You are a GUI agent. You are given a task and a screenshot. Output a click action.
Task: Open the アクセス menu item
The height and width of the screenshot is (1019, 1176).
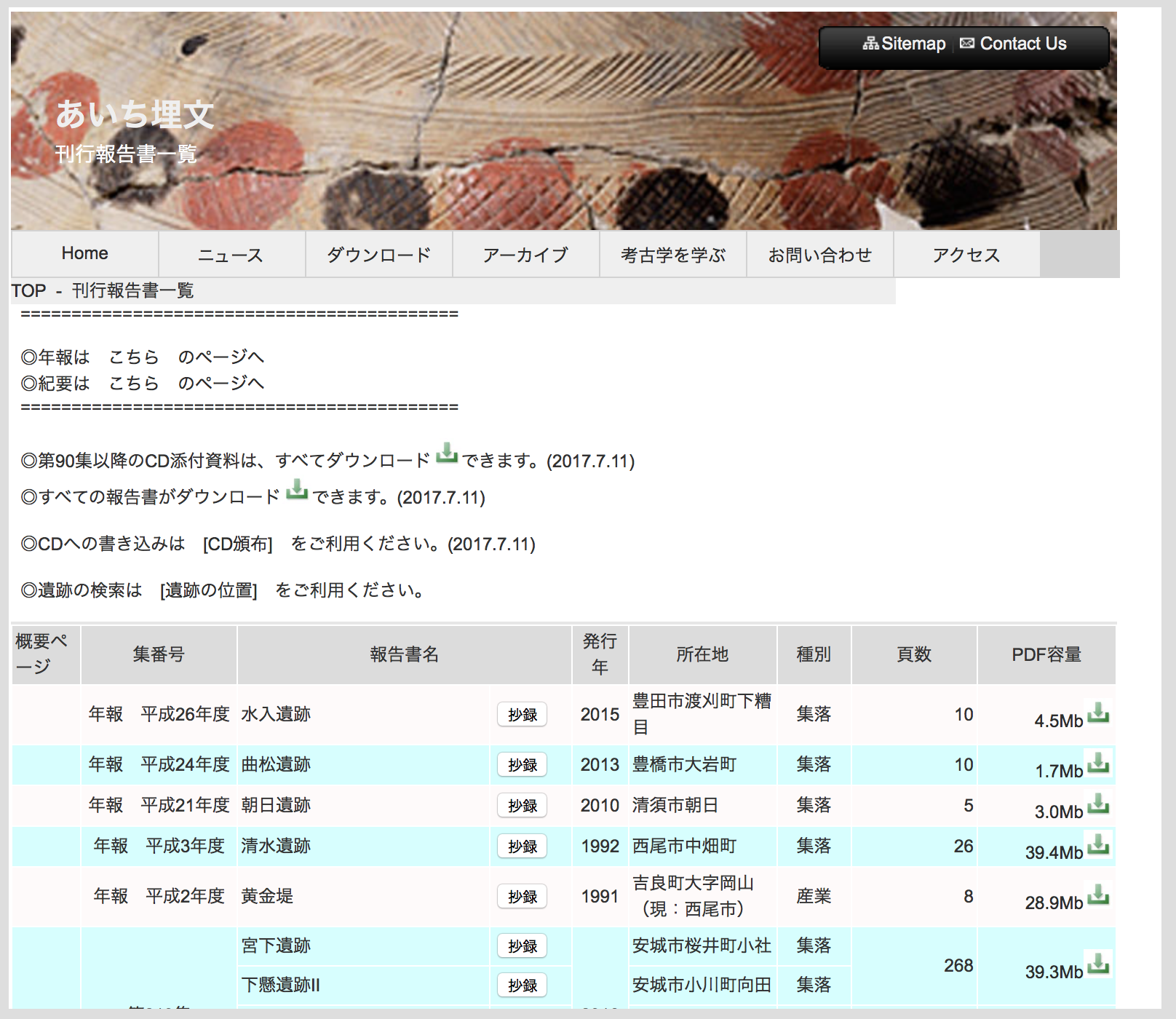click(x=966, y=253)
